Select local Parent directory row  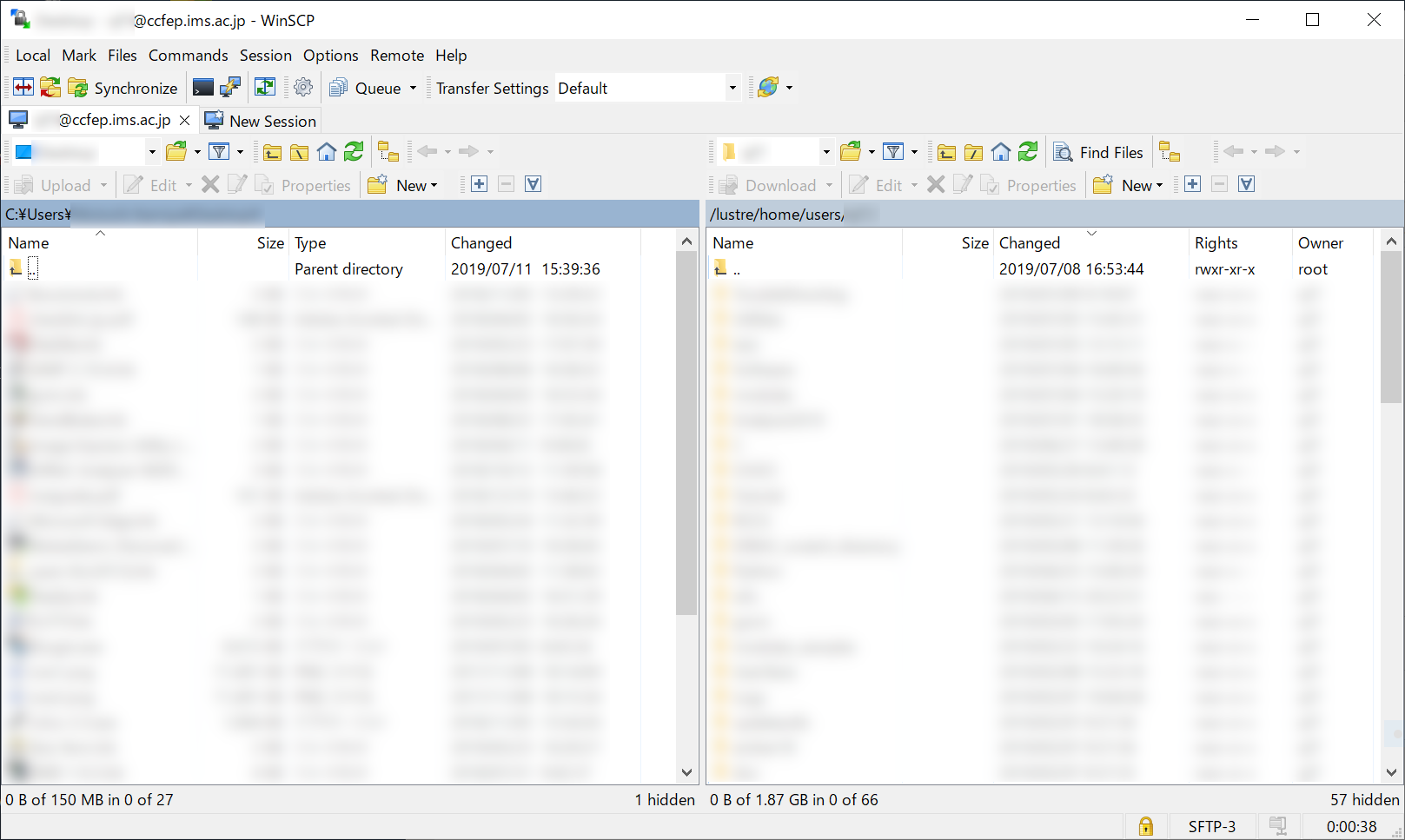[x=338, y=269]
